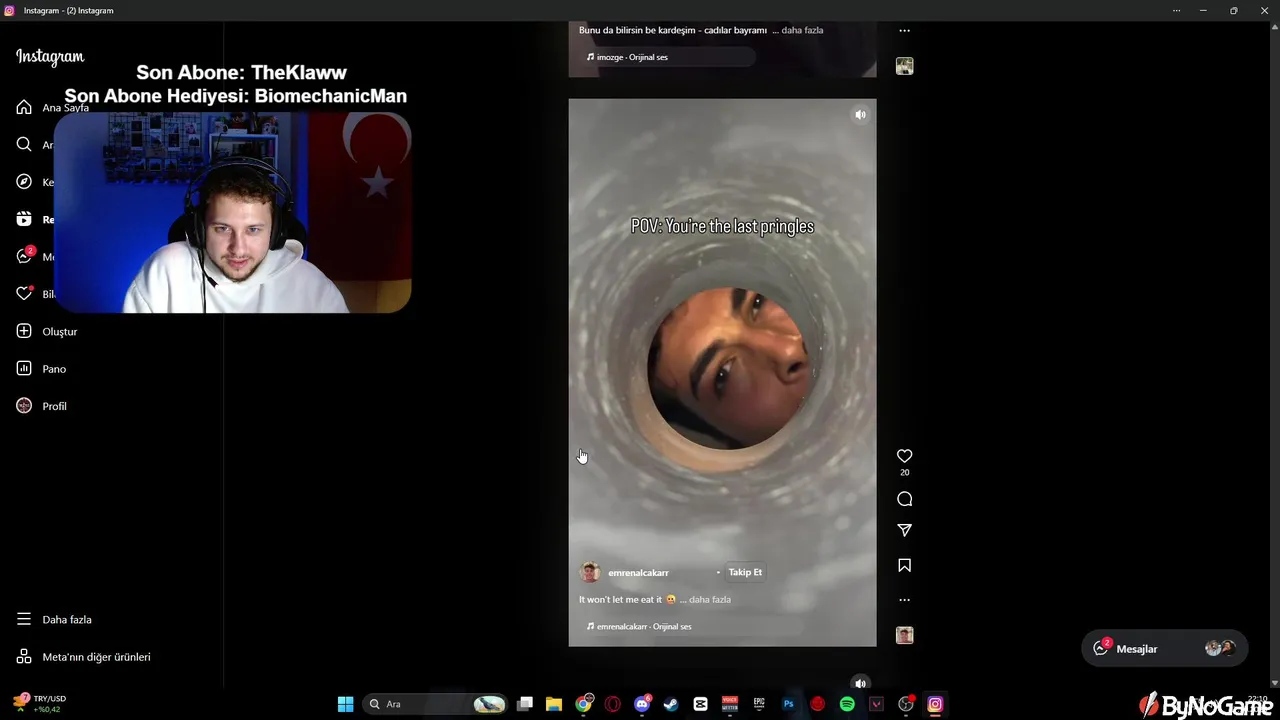Open Opera browser from the taskbar
The height and width of the screenshot is (720, 1280).
pyautogui.click(x=612, y=704)
